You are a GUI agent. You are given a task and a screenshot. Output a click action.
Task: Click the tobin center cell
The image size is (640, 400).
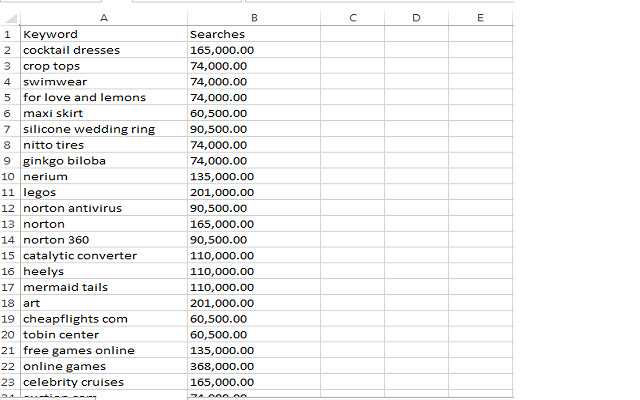104,335
